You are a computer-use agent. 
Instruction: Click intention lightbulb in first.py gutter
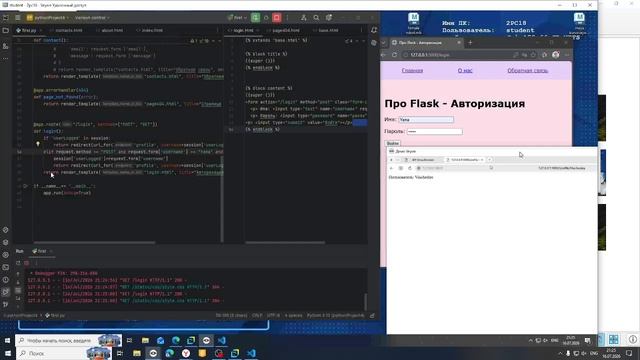[x=38, y=144]
